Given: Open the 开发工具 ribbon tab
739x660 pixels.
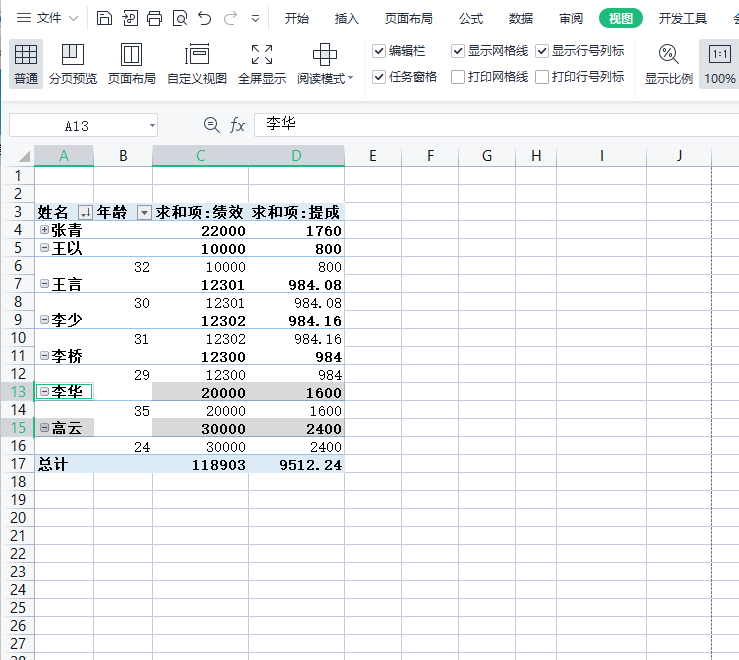Looking at the screenshot, I should coord(682,18).
